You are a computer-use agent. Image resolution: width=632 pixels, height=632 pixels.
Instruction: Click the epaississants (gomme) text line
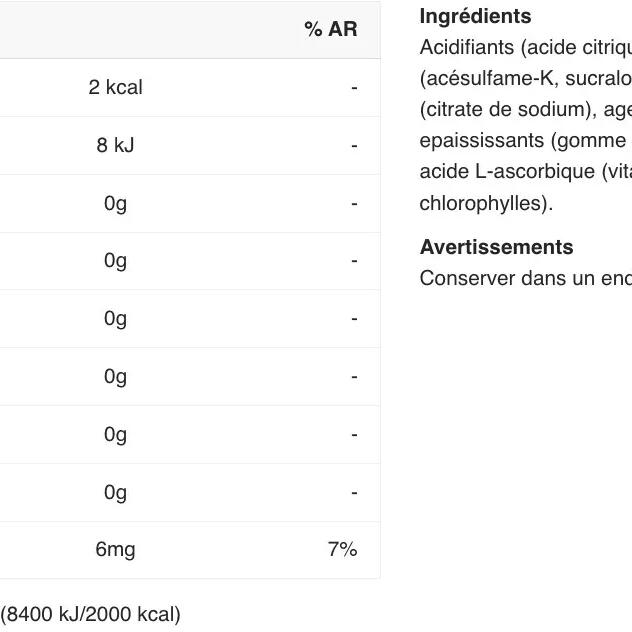525,140
